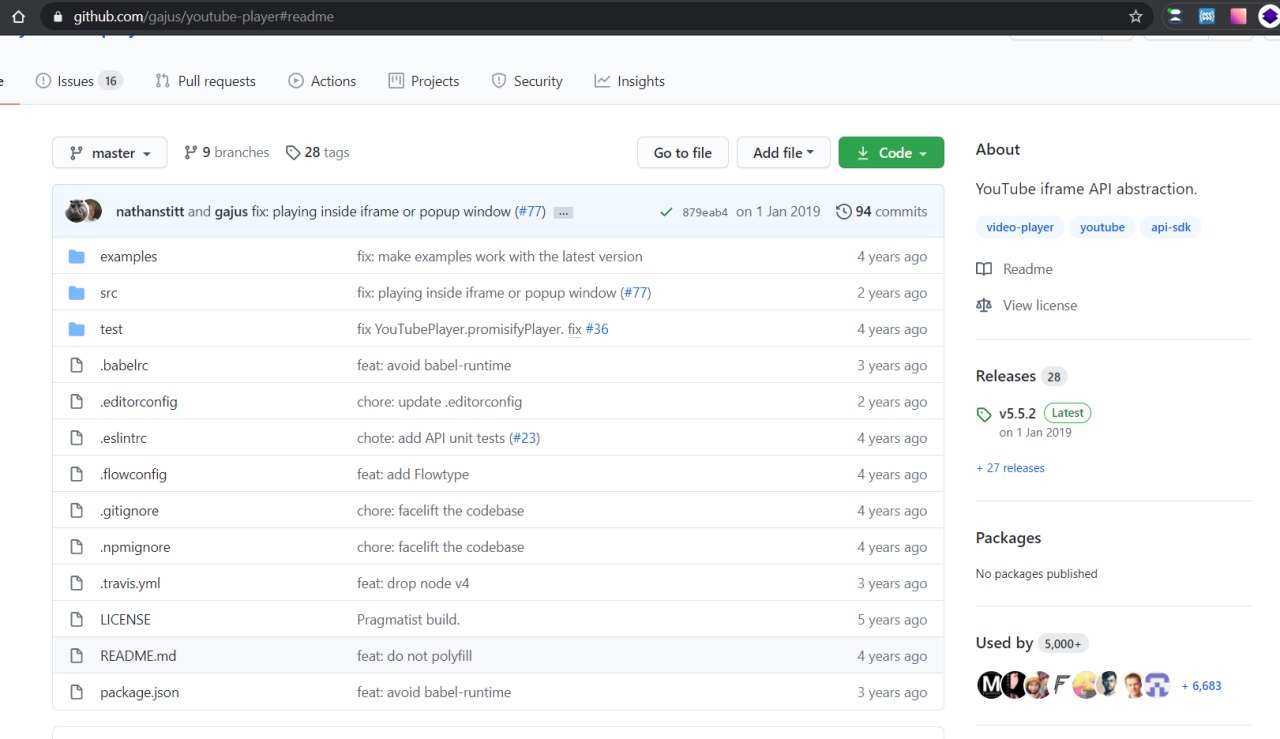Click the nathanstitt author name
1280x739 pixels.
click(x=150, y=212)
